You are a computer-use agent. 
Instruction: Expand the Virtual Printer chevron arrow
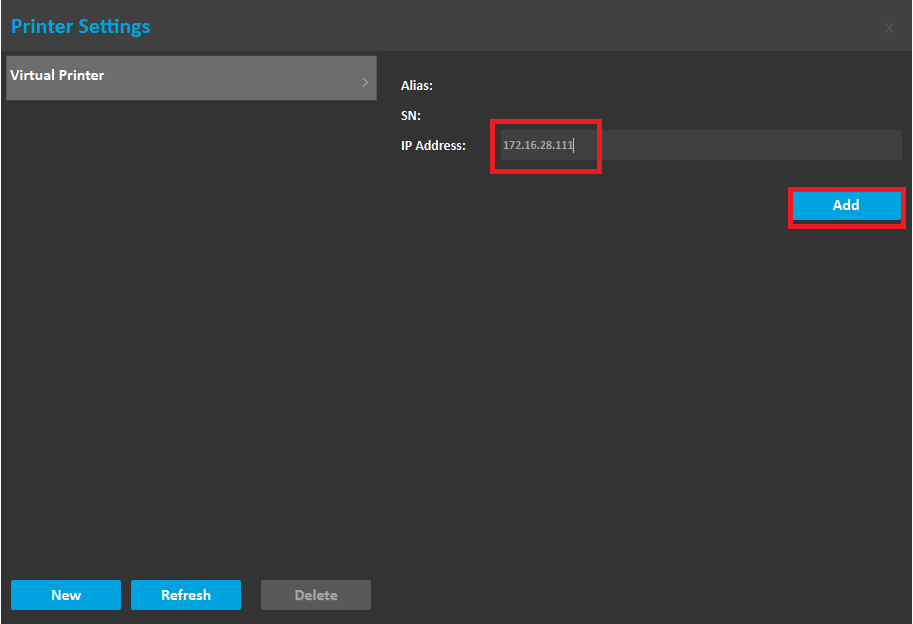pyautogui.click(x=365, y=81)
